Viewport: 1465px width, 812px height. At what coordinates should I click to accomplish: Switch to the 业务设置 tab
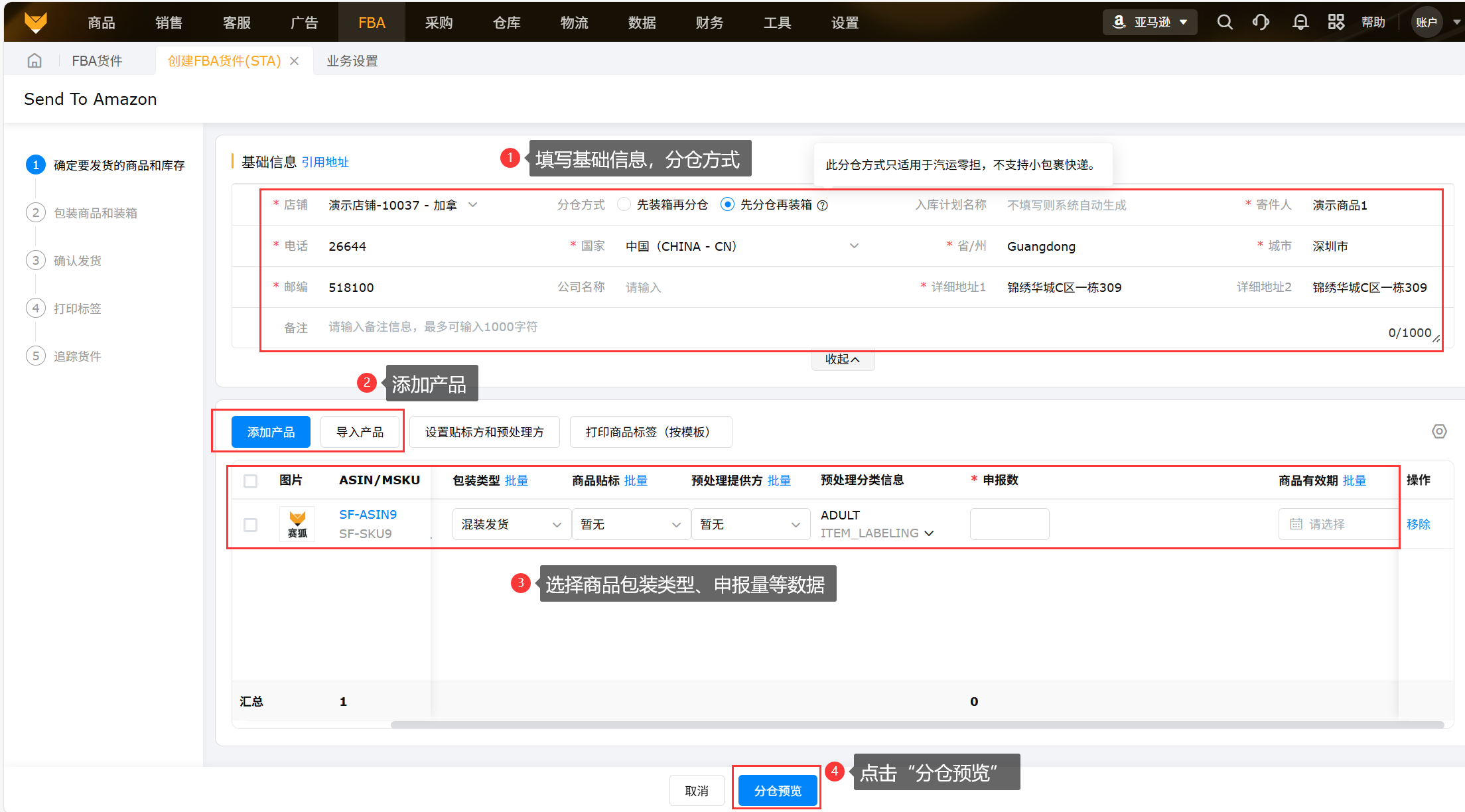tap(352, 61)
